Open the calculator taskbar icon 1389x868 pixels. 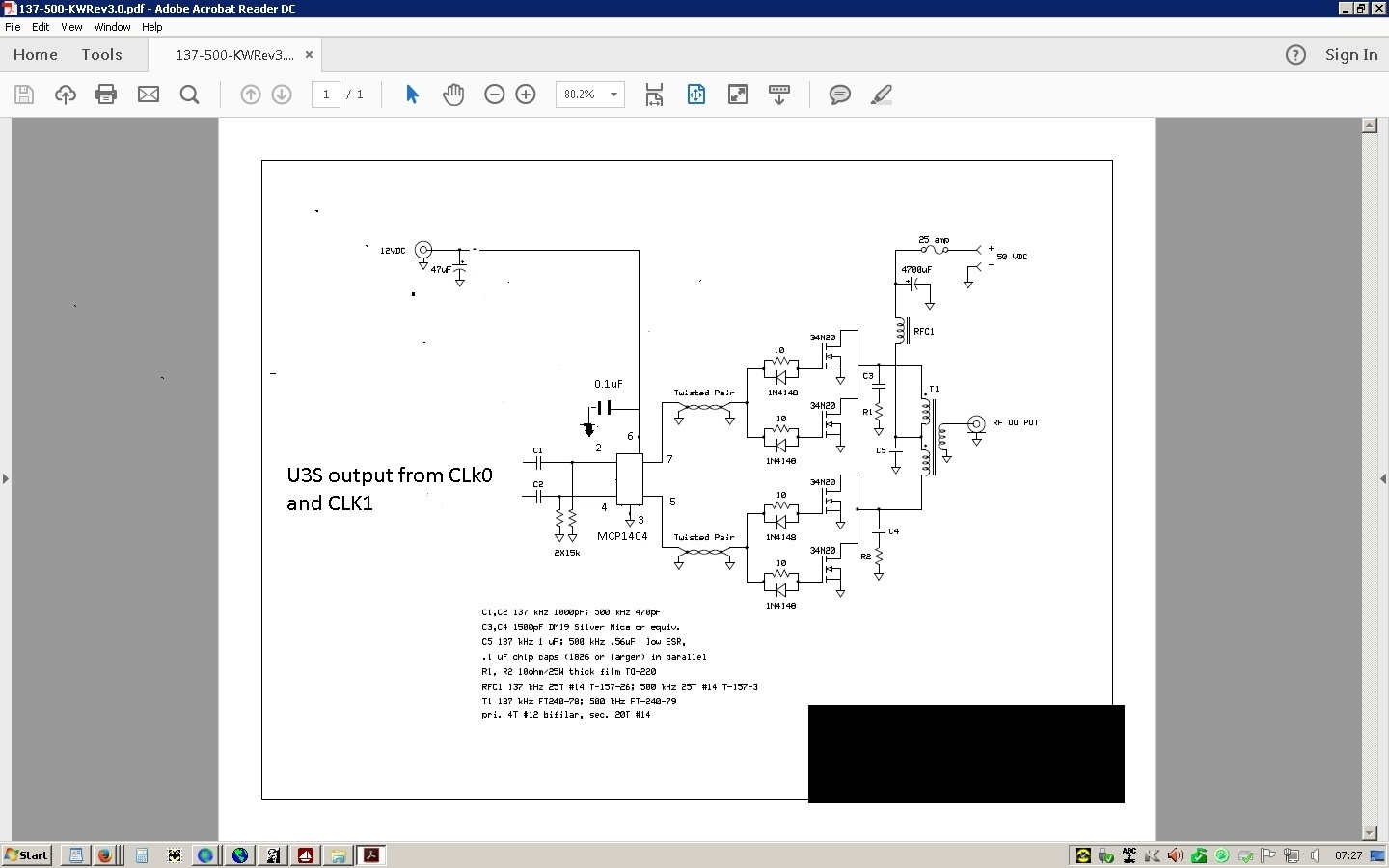point(142,855)
